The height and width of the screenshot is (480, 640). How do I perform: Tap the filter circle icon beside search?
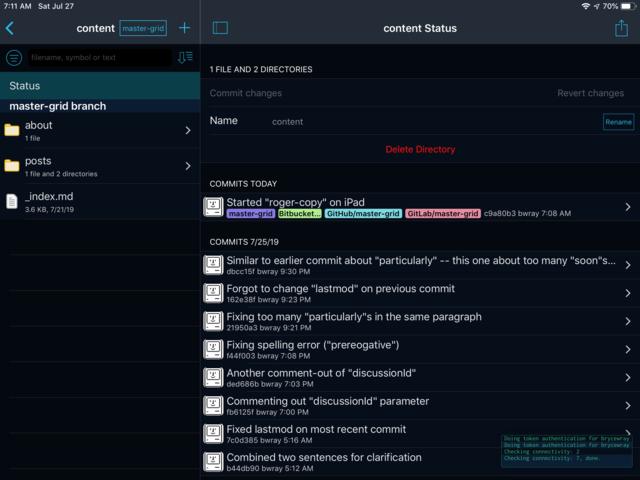[x=14, y=58]
